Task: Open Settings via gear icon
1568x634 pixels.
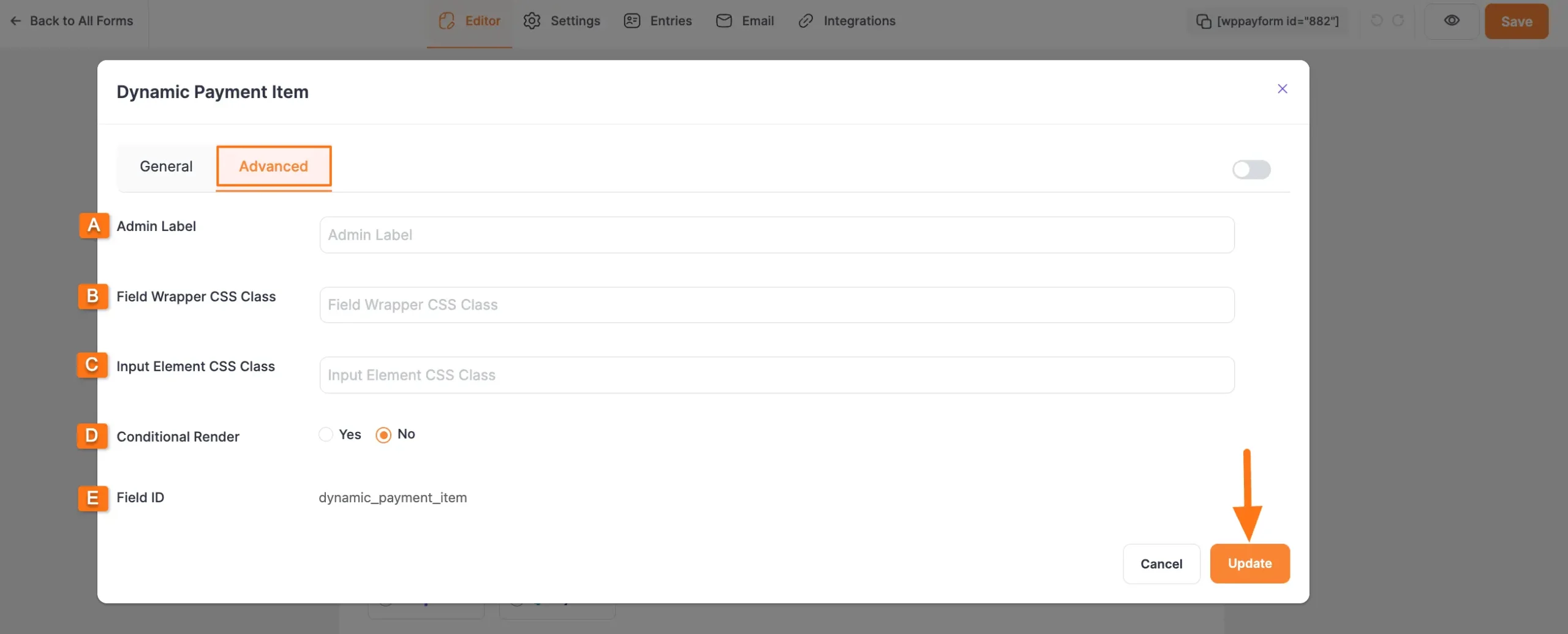Action: 532,21
